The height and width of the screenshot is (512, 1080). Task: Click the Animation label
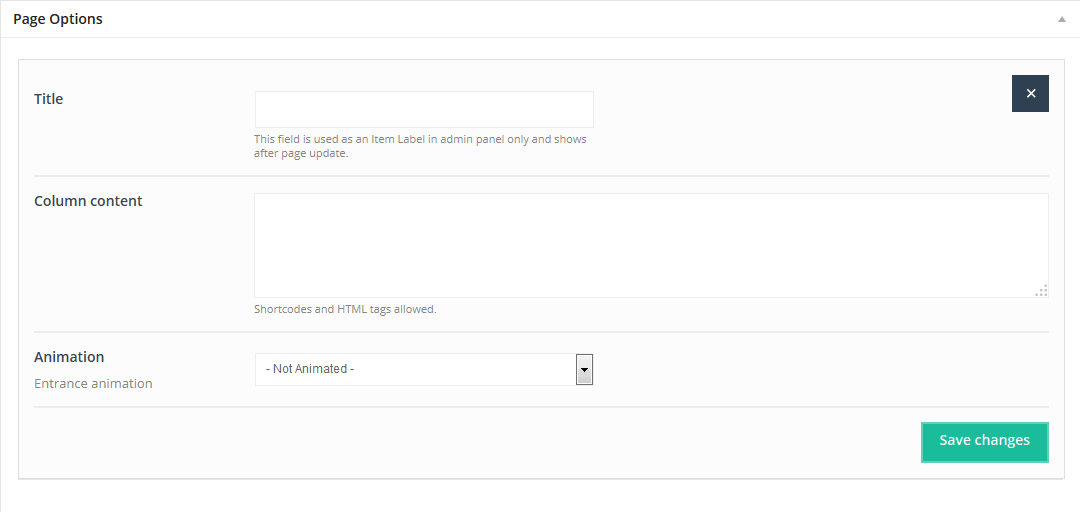pos(69,357)
